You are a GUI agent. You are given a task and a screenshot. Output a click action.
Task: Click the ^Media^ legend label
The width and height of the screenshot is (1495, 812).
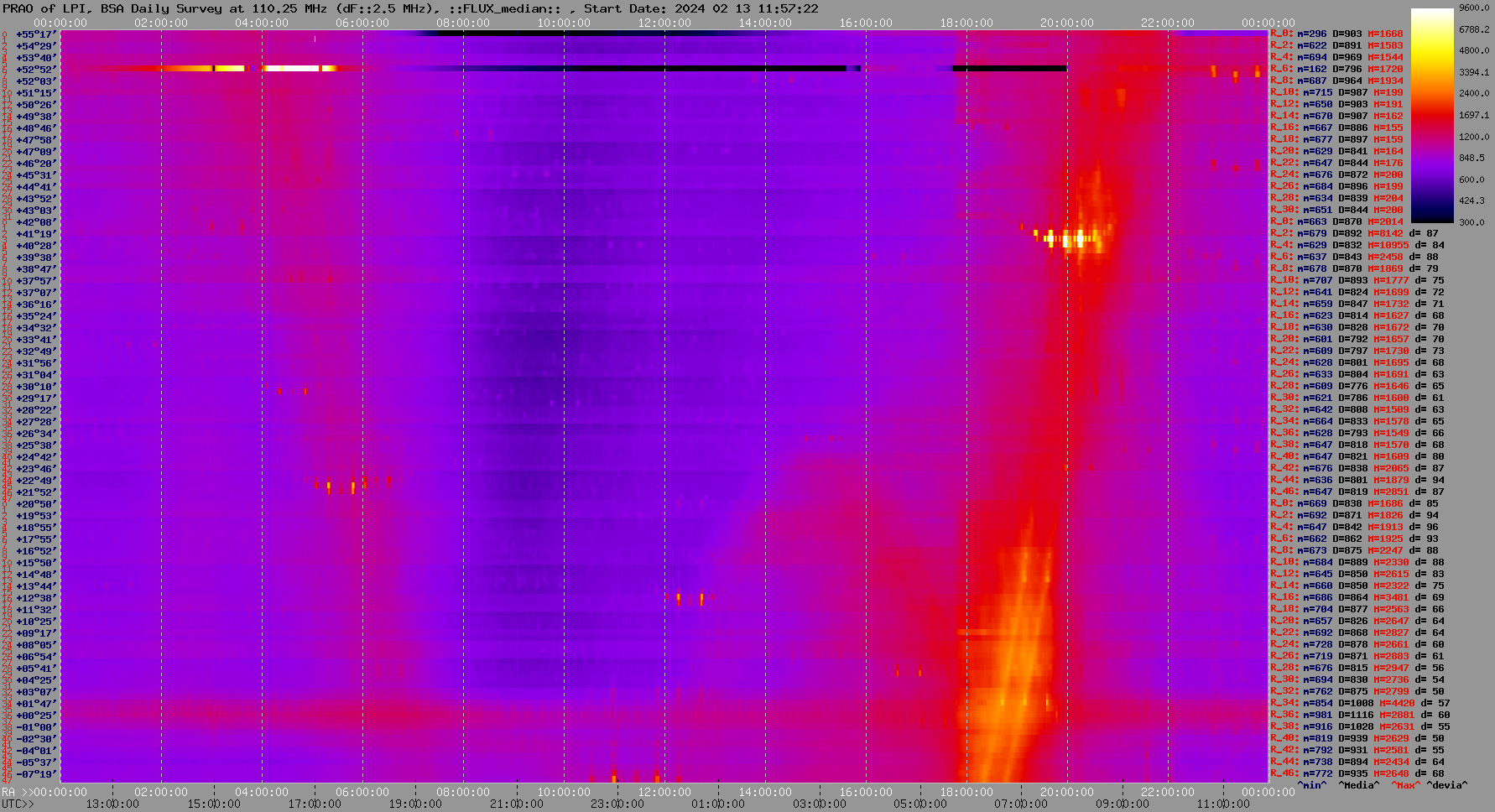coord(1359,785)
